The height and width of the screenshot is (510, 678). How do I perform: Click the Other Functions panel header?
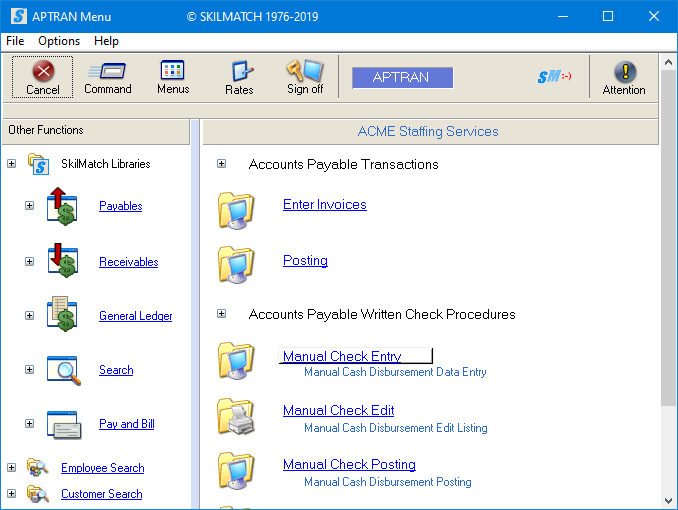click(x=96, y=132)
